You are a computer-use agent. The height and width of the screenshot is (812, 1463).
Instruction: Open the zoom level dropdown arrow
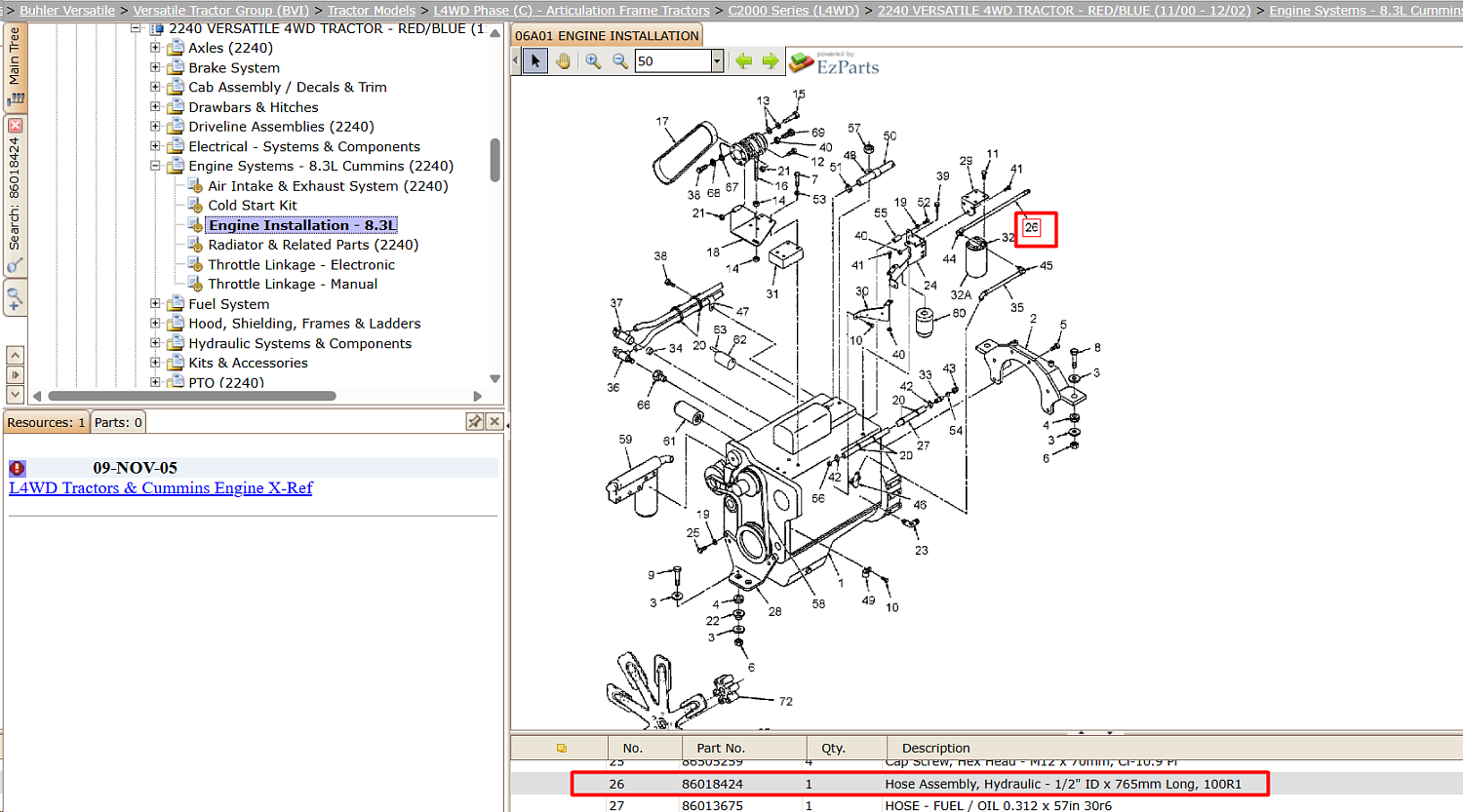(x=717, y=61)
